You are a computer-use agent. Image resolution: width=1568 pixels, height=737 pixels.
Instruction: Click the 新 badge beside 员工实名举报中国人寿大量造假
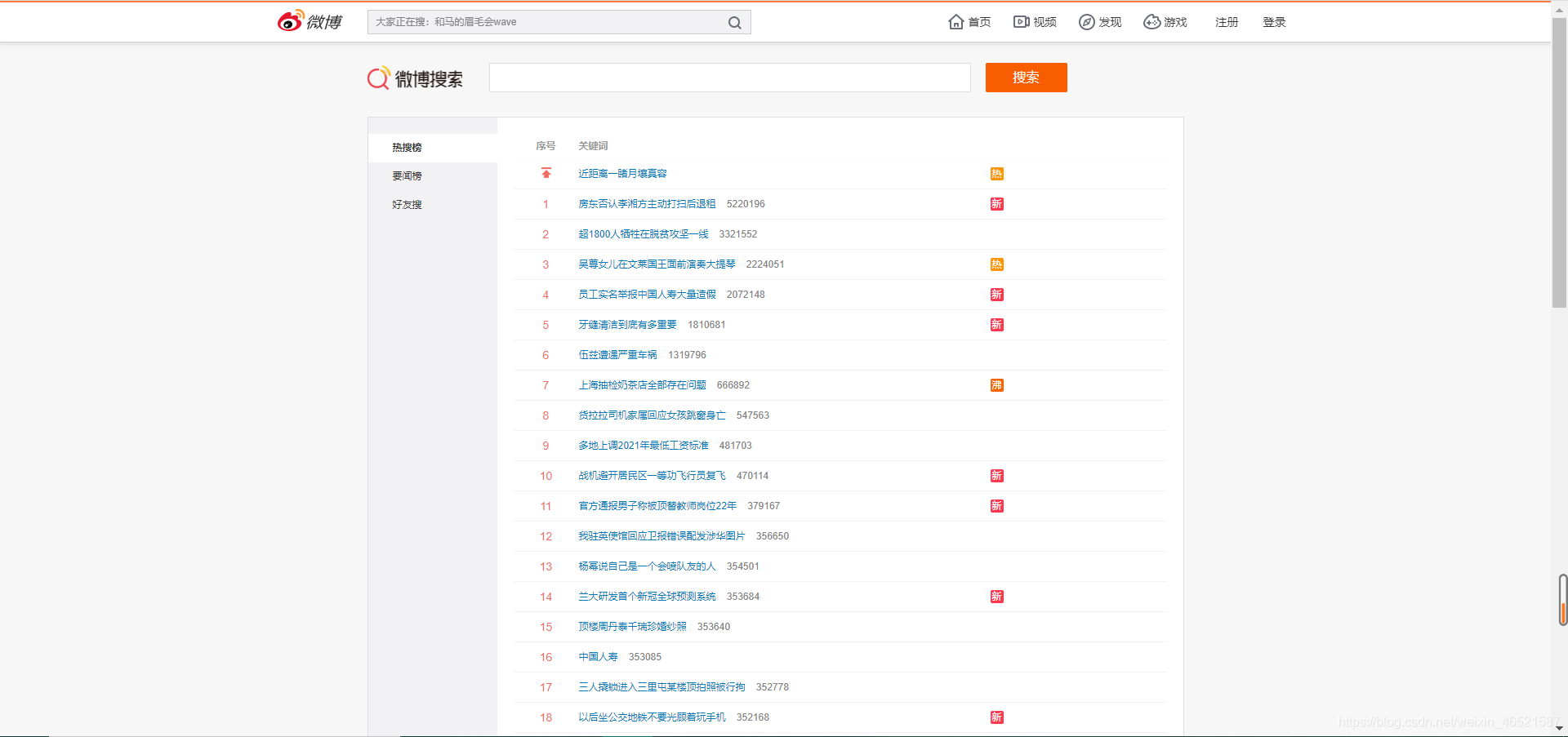tap(997, 295)
